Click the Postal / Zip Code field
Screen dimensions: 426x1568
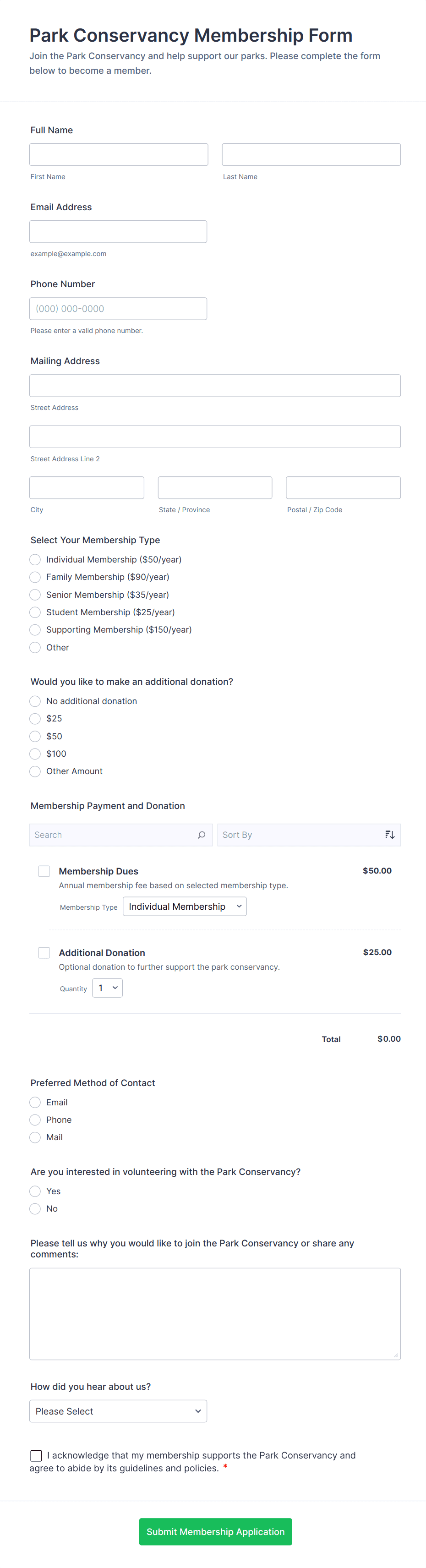coord(343,487)
